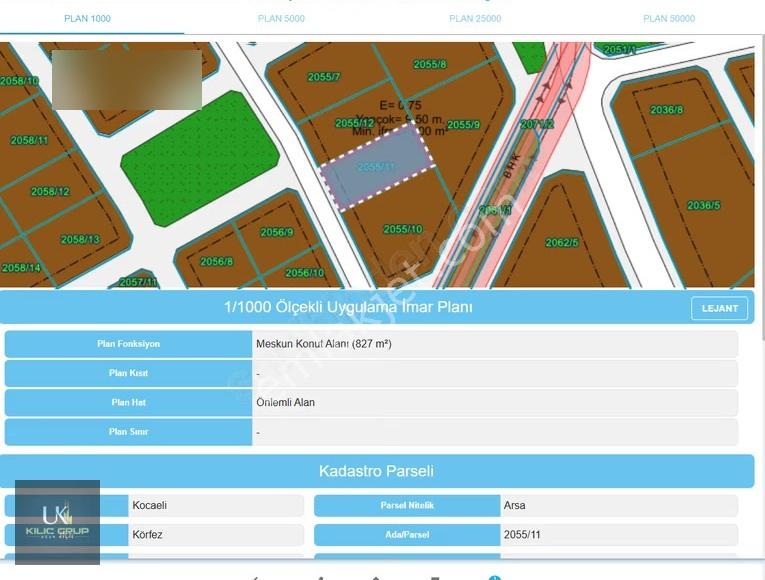Select the PLAN 25000 tab

(x=475, y=19)
